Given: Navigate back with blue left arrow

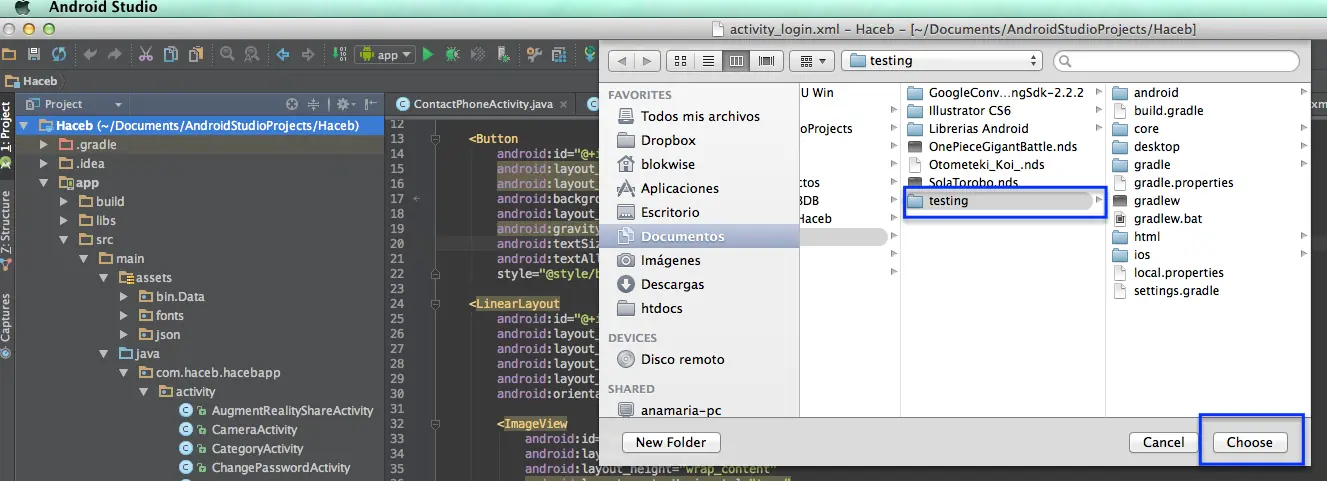Looking at the screenshot, I should [283, 54].
